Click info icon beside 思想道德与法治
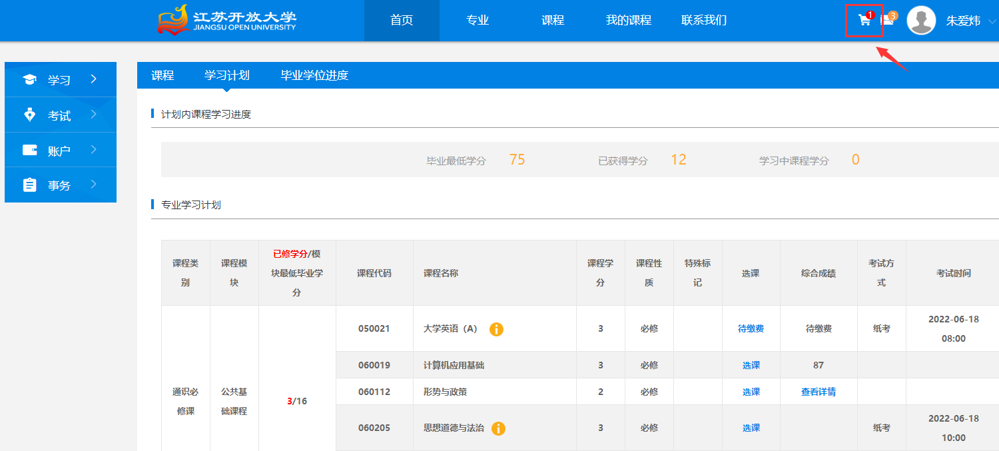Viewport: 999px width, 451px height. click(x=498, y=429)
